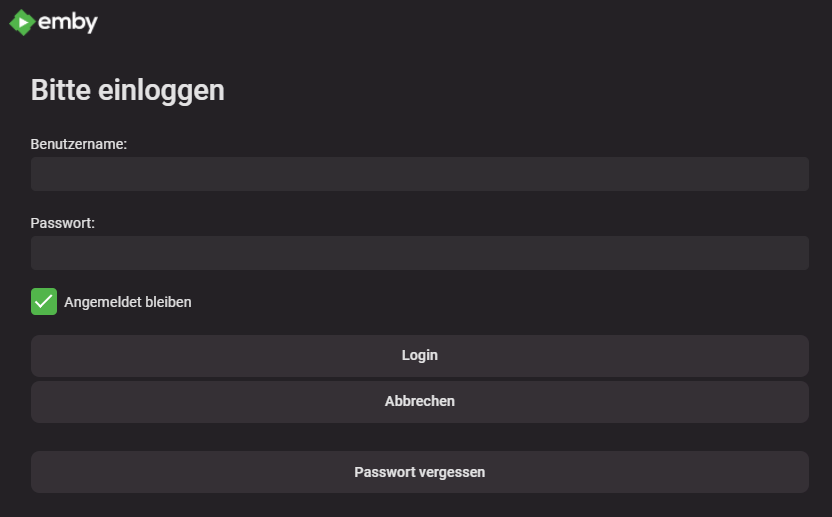This screenshot has height=517, width=832.
Task: Click the green emby play logo icon
Action: pyautogui.click(x=22, y=22)
